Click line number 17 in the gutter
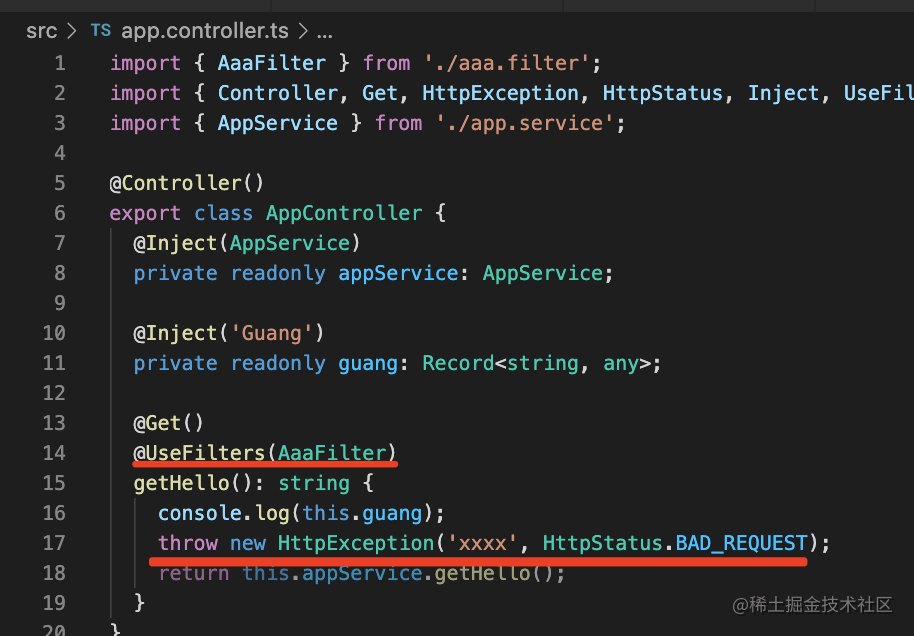The image size is (914, 636). point(54,543)
